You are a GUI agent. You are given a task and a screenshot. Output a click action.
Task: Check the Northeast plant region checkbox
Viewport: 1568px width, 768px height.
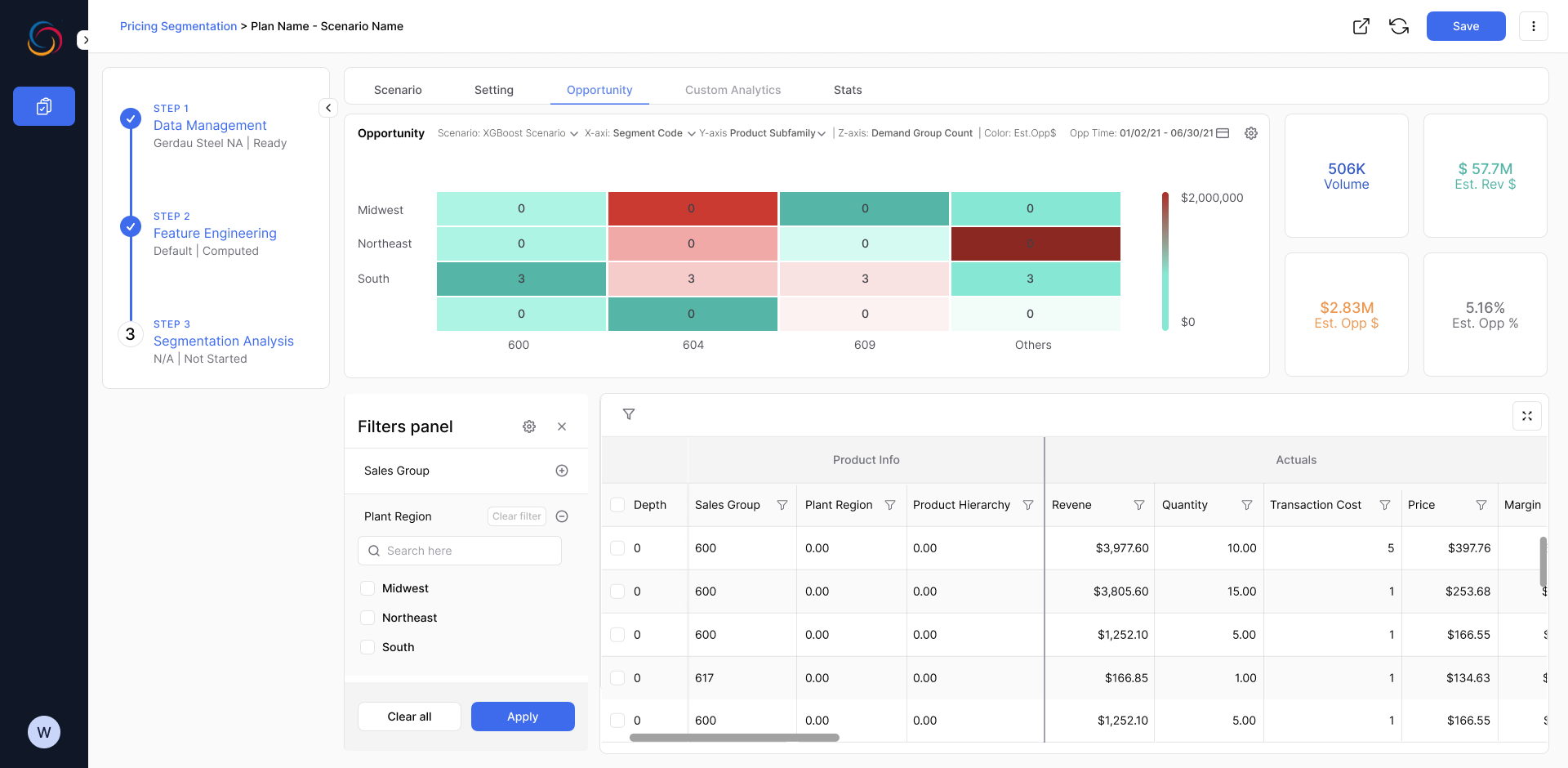tap(367, 618)
